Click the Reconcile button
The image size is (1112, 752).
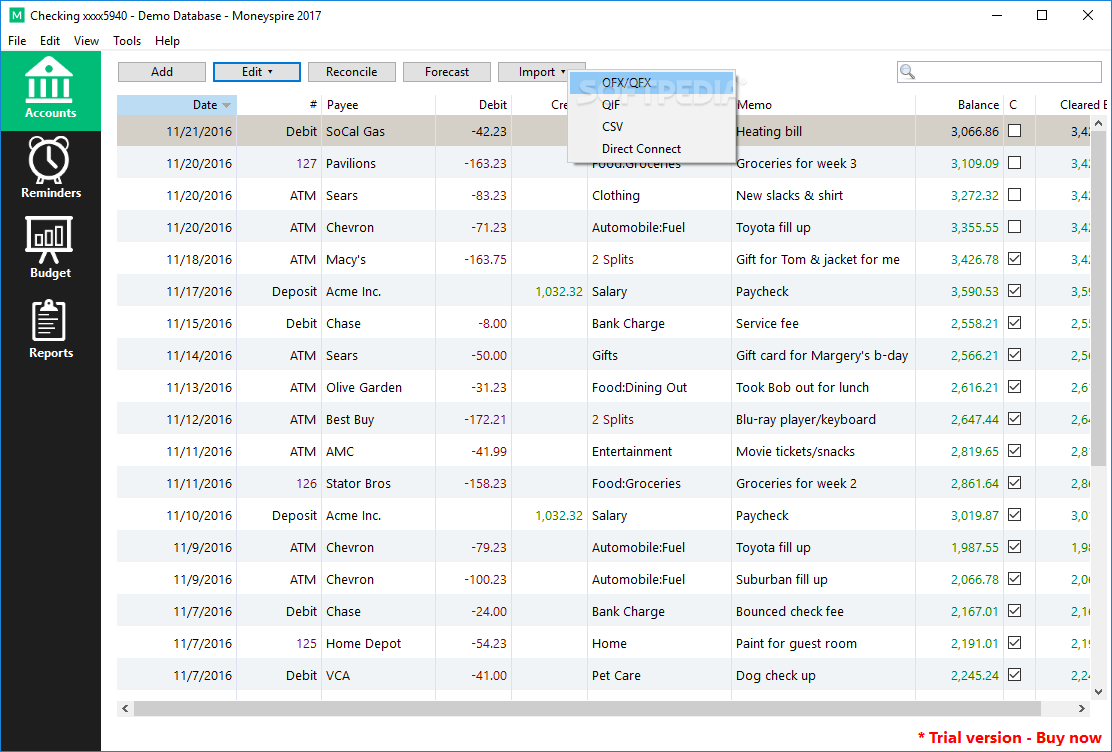pyautogui.click(x=352, y=72)
